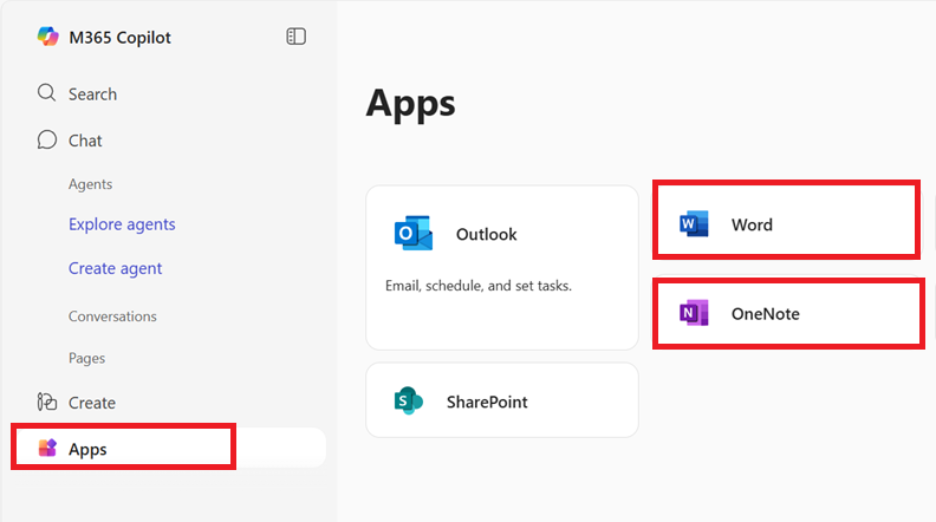936x522 pixels.
Task: Click the Word app icon
Action: [694, 224]
